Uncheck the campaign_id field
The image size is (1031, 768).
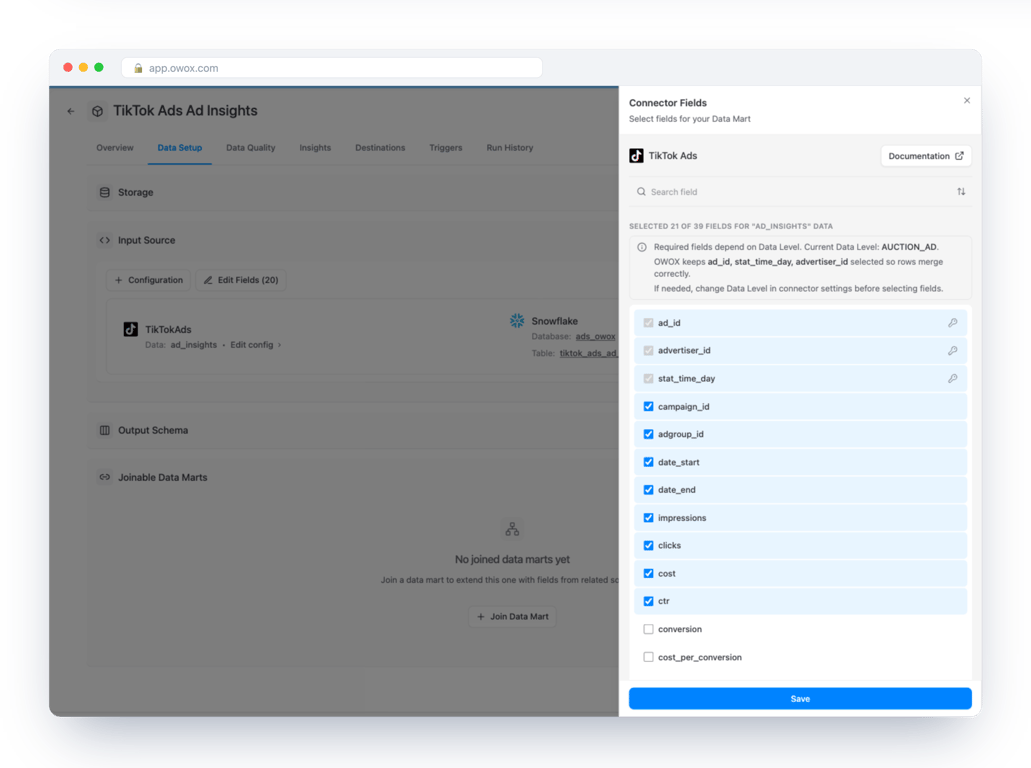coord(648,406)
